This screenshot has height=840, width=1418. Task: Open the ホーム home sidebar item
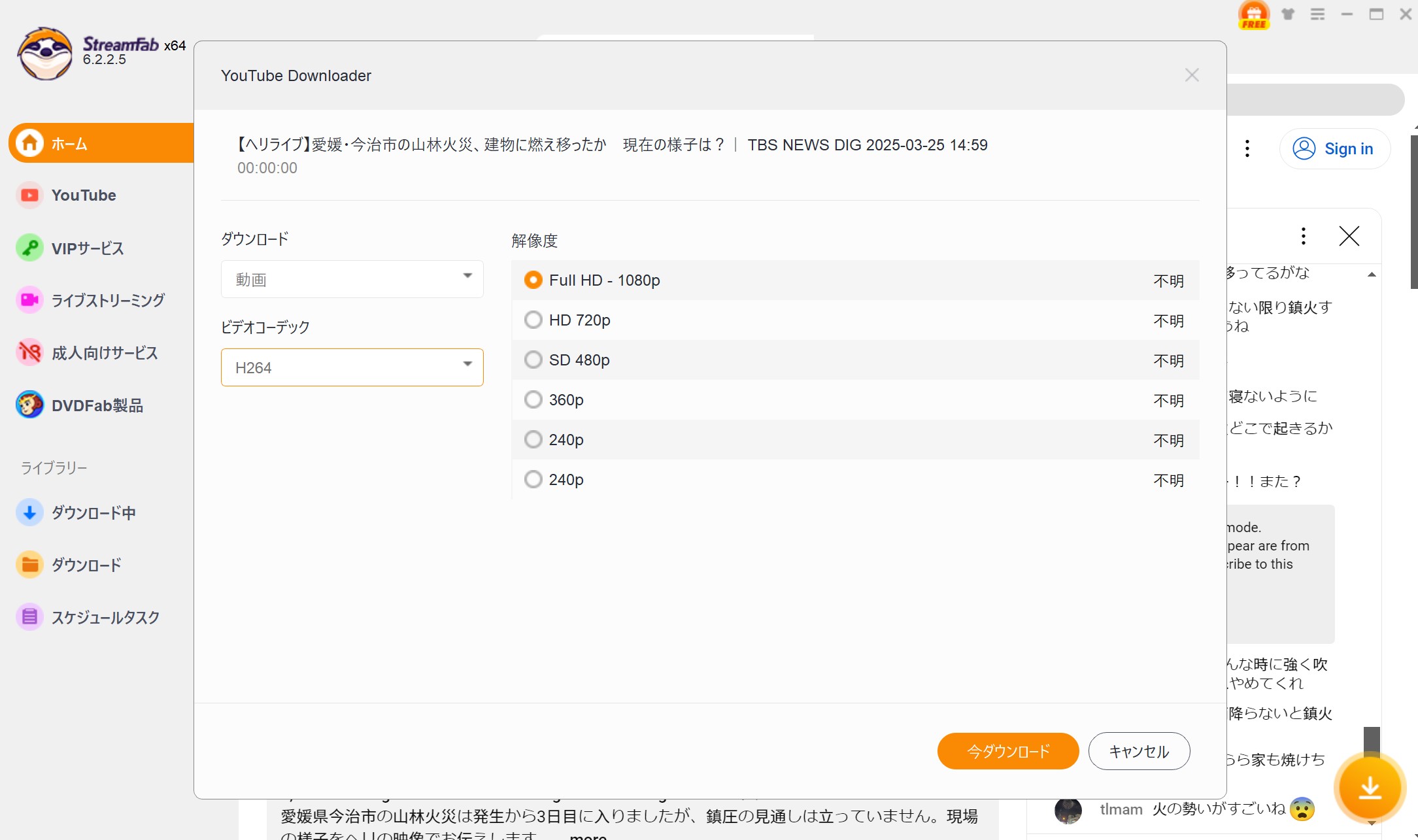point(101,143)
